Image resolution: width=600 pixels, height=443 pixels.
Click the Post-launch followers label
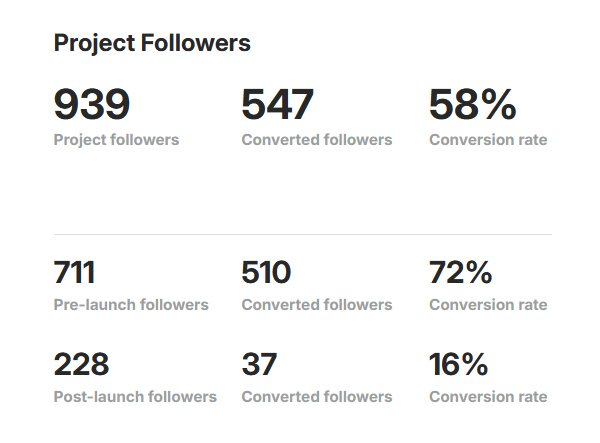point(135,397)
